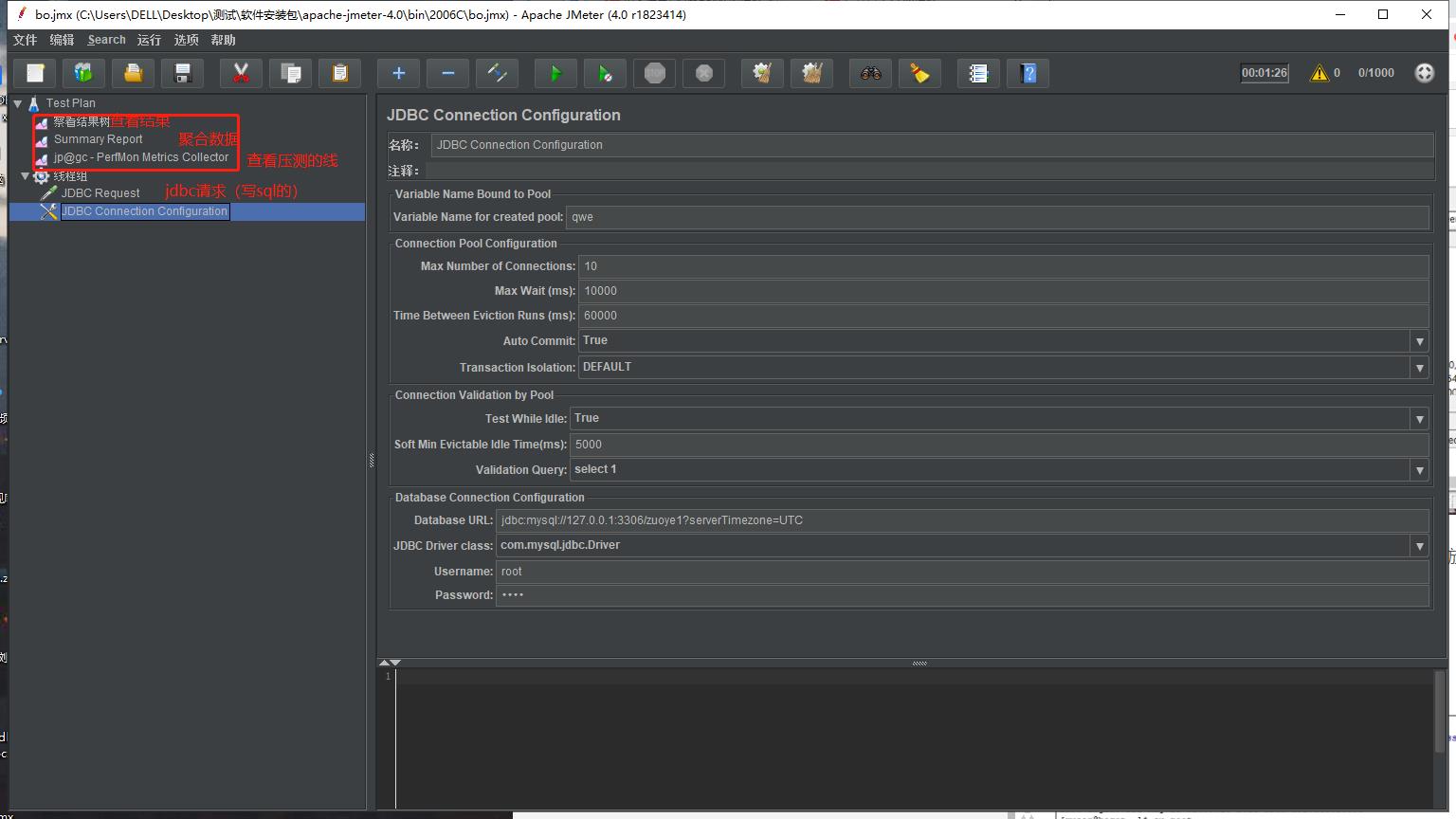Image resolution: width=1456 pixels, height=819 pixels.
Task: Open the Function helper dialog icon
Action: (978, 73)
